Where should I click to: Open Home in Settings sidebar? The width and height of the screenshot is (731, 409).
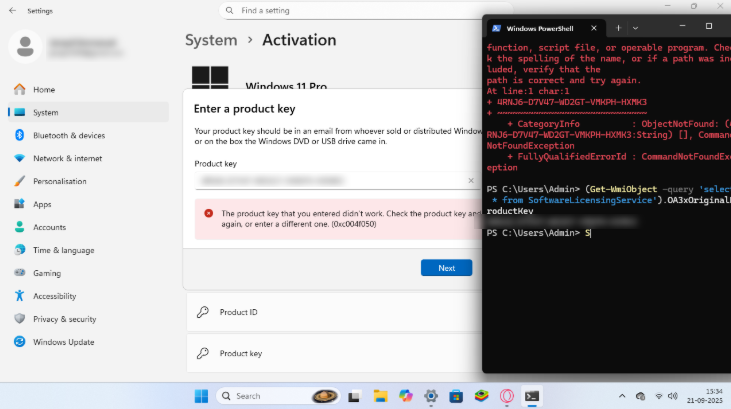pos(89,89)
